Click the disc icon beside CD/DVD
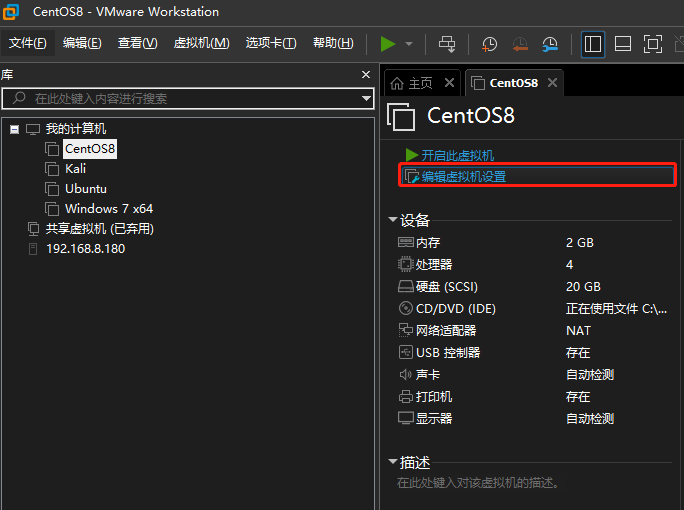 [406, 308]
